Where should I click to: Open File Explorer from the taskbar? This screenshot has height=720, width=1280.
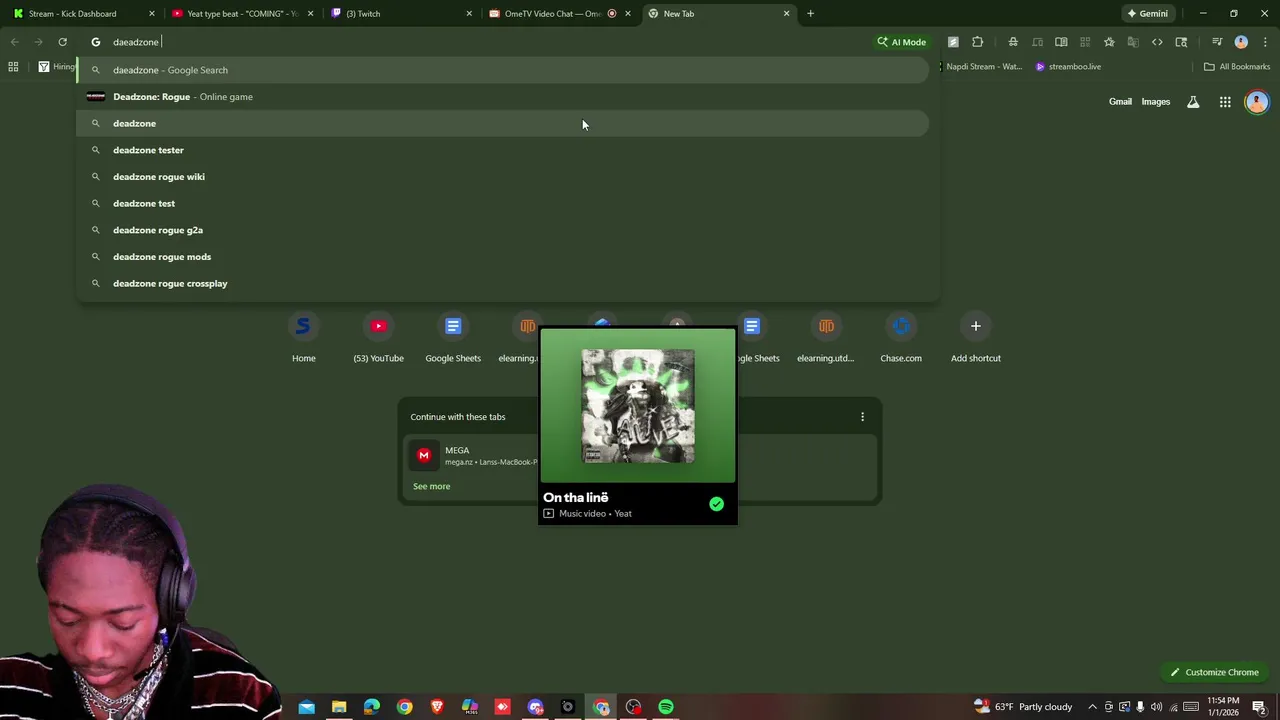[339, 707]
